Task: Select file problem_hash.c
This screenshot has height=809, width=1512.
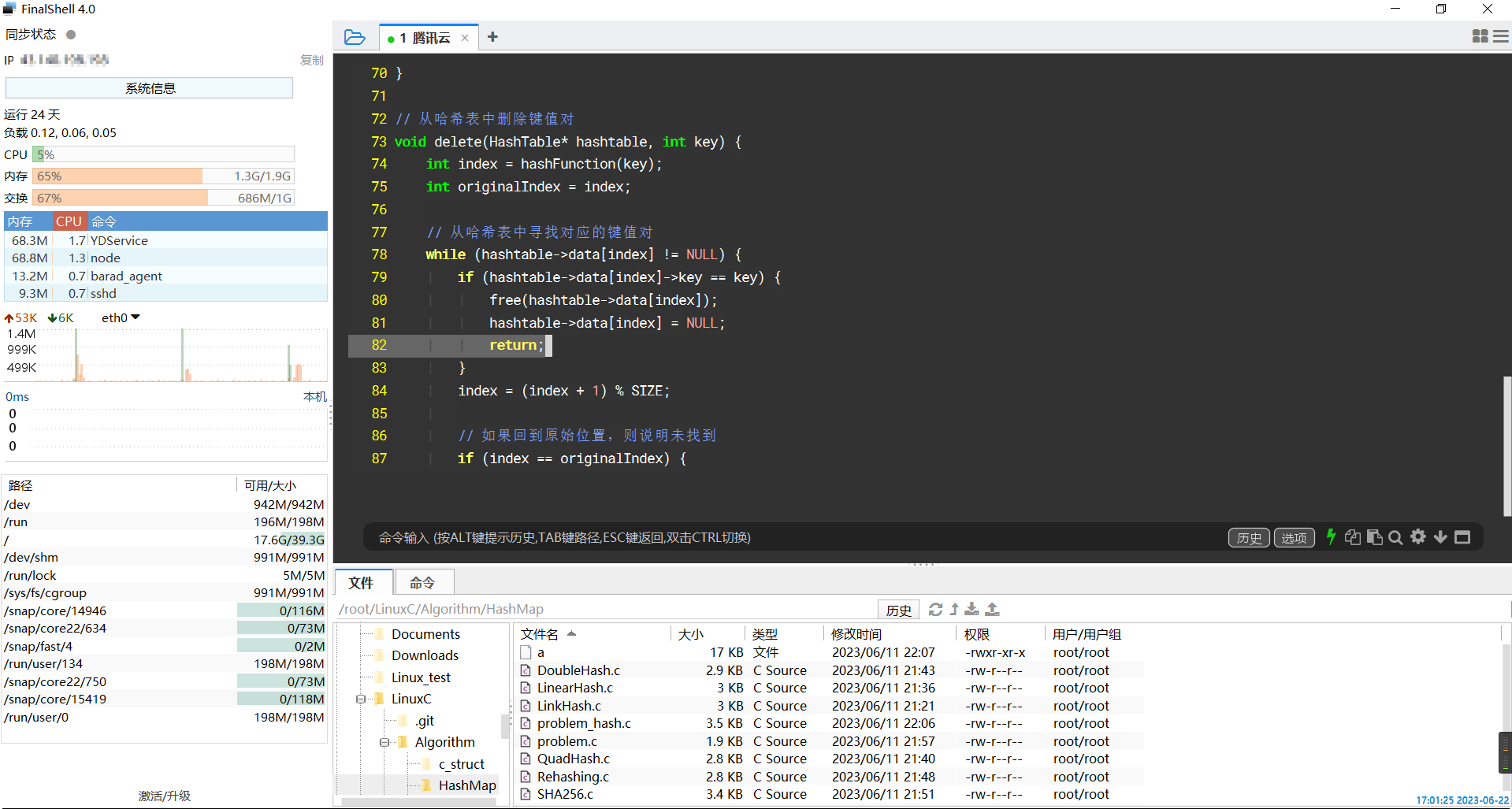Action: 584,723
